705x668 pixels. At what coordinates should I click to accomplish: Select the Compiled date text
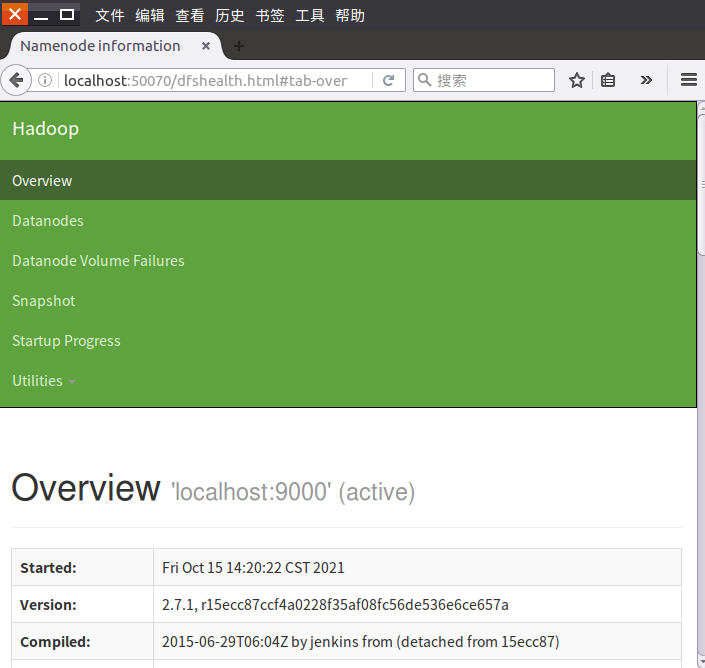361,642
